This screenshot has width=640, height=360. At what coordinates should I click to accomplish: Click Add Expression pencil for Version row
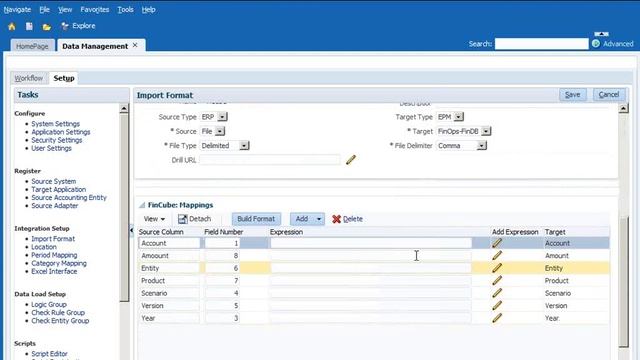[x=497, y=306]
